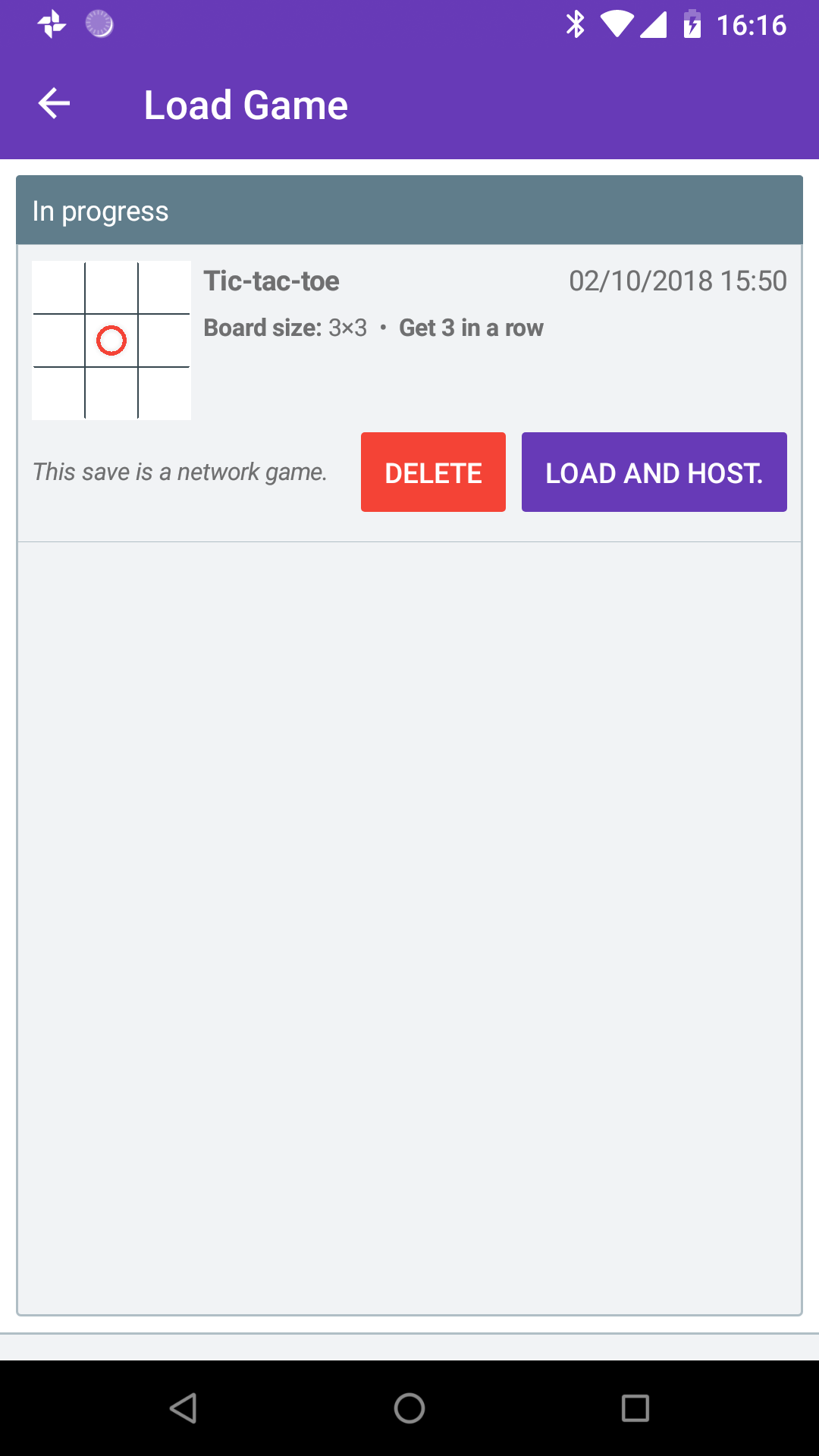Tap the network game notice text
This screenshot has width=819, height=1456.
[x=180, y=472]
